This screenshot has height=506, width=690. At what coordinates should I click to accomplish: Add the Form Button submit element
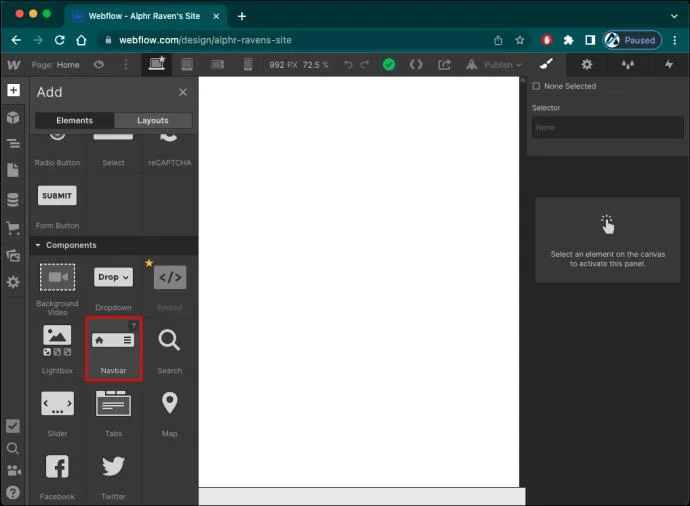pyautogui.click(x=57, y=207)
